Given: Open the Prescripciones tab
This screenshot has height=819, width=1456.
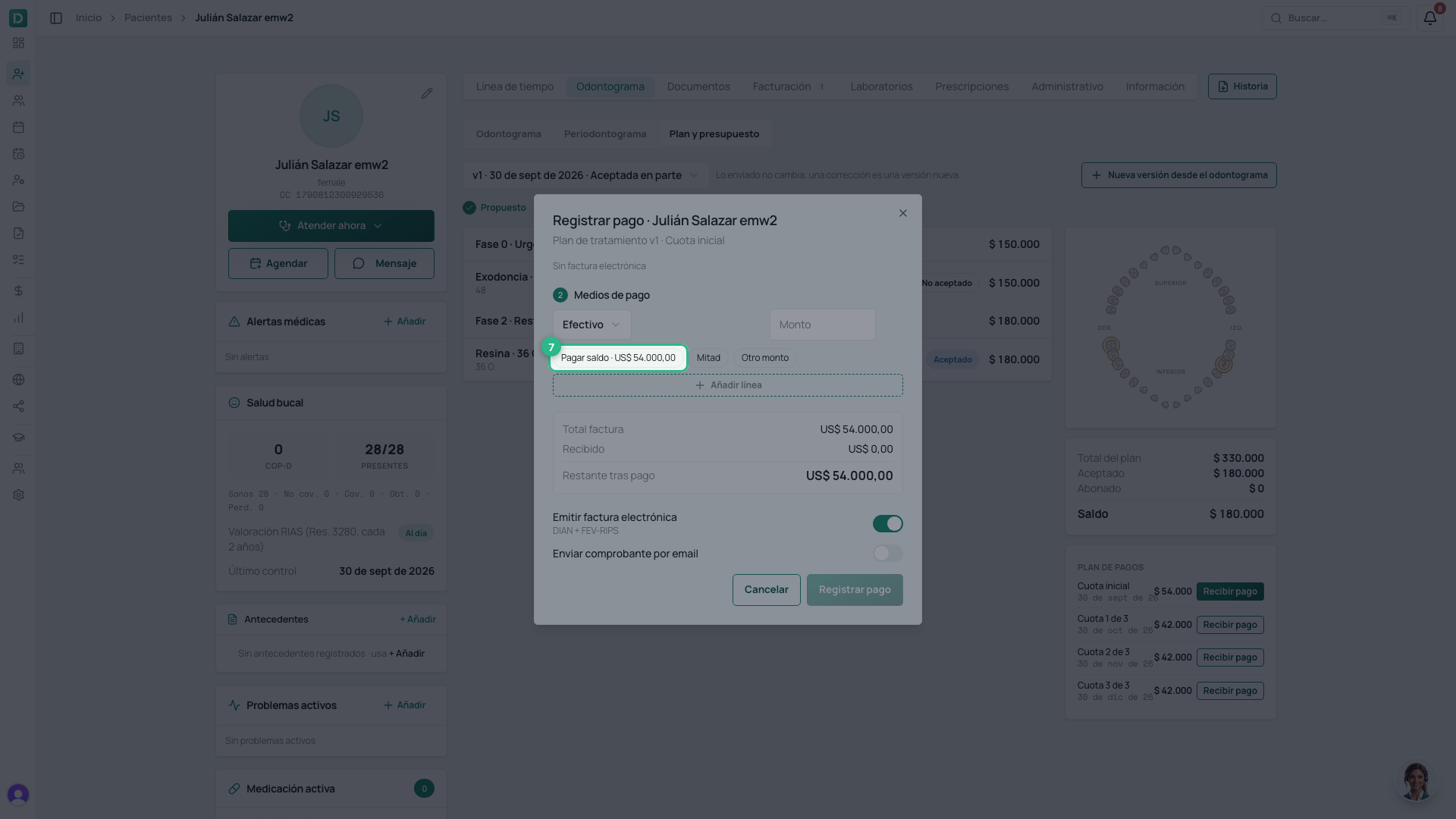Looking at the screenshot, I should [971, 86].
